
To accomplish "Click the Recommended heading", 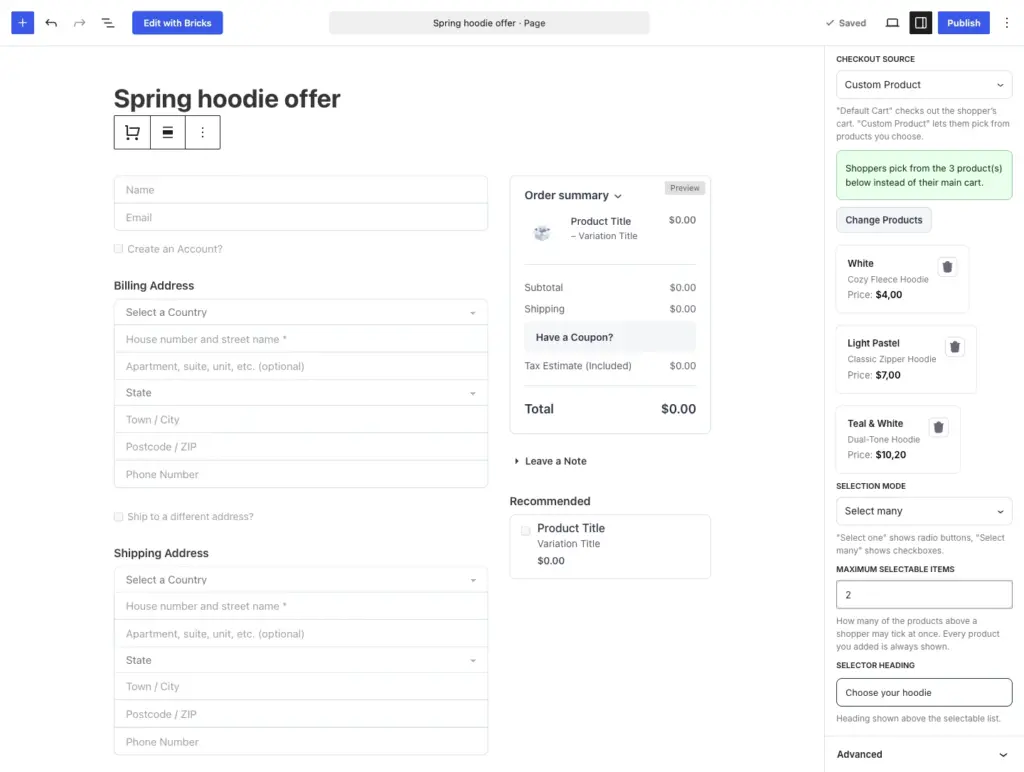I will point(550,502).
